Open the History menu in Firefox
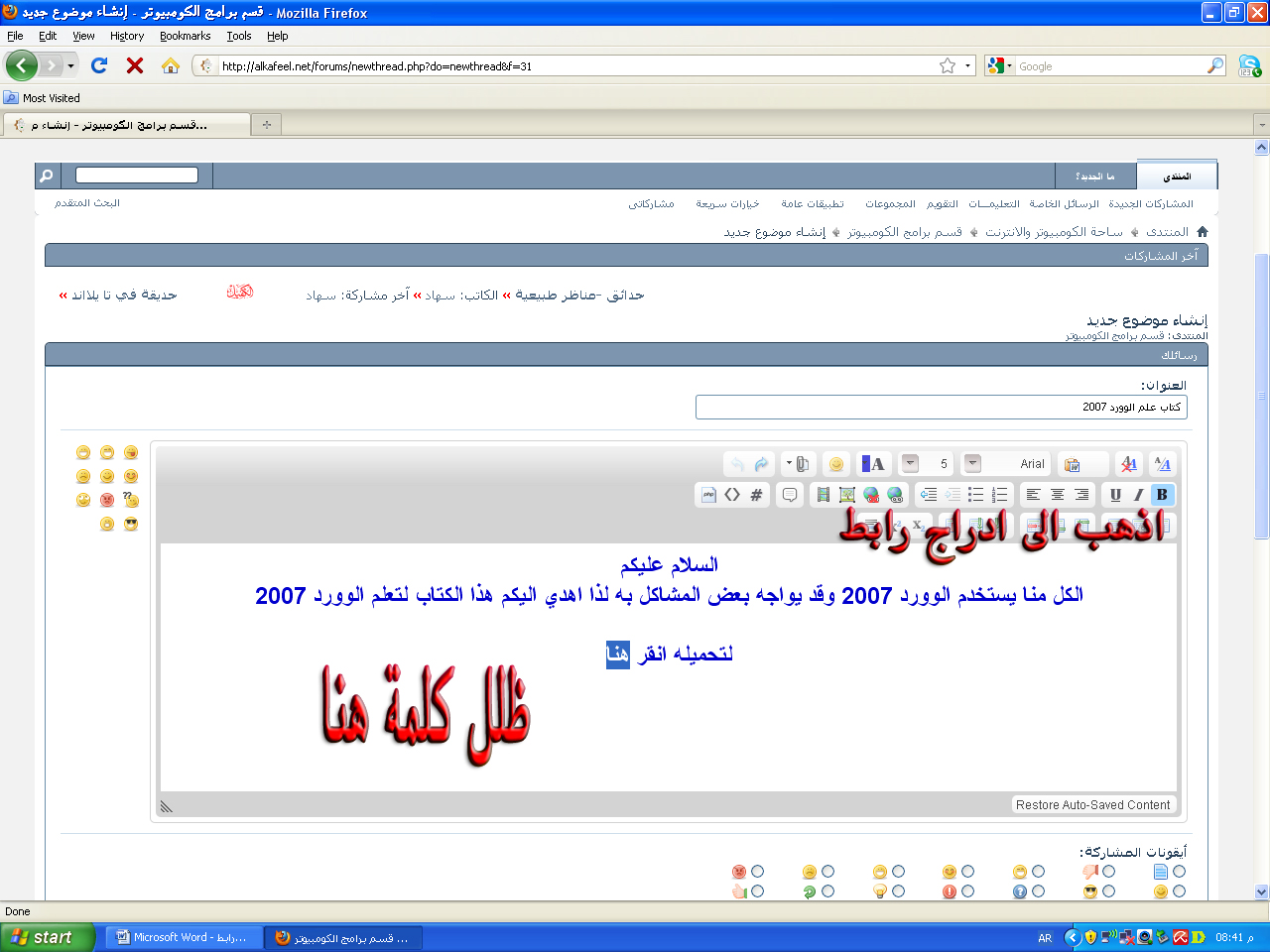 pos(127,36)
